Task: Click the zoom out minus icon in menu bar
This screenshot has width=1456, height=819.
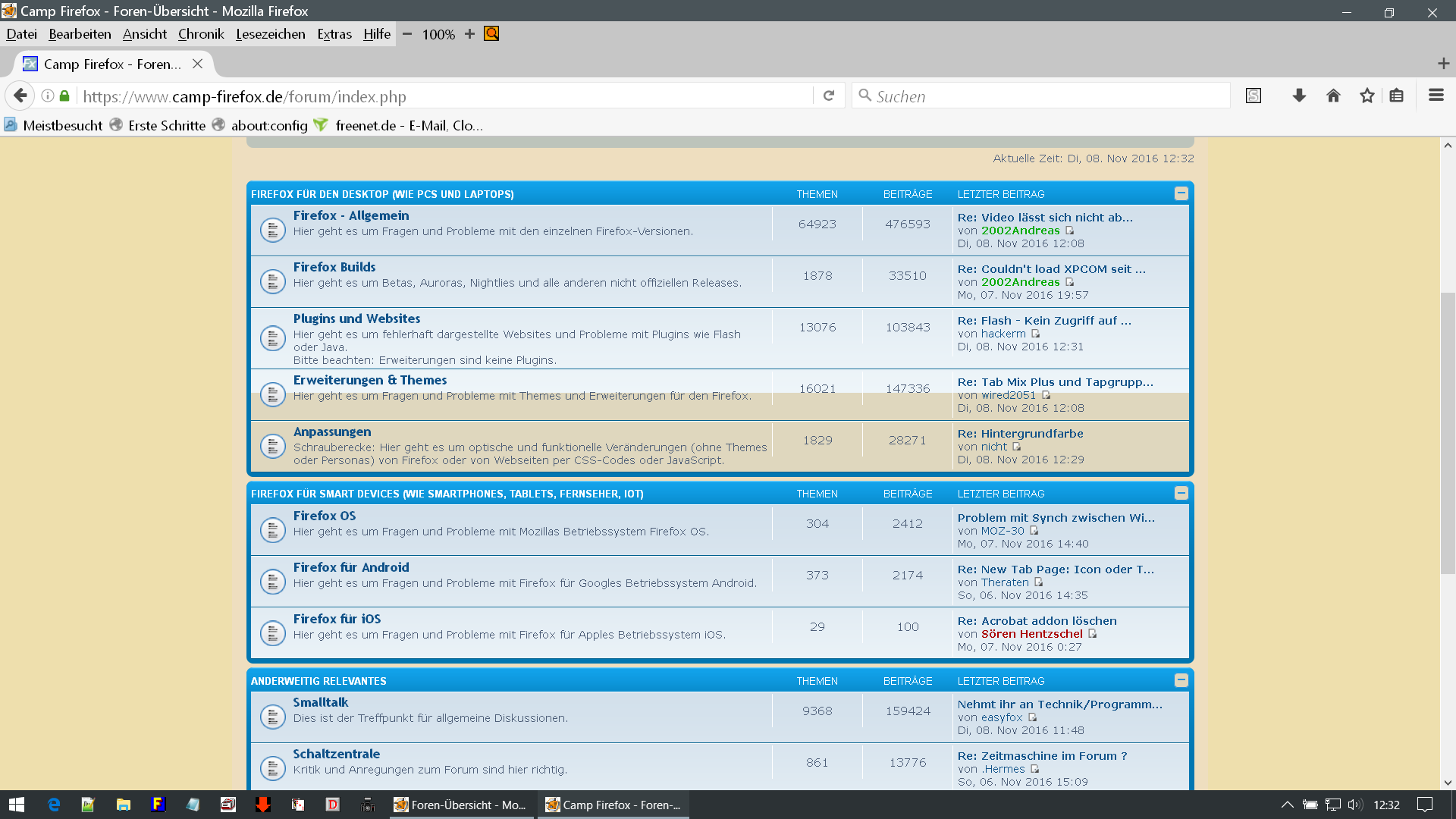Action: click(407, 34)
